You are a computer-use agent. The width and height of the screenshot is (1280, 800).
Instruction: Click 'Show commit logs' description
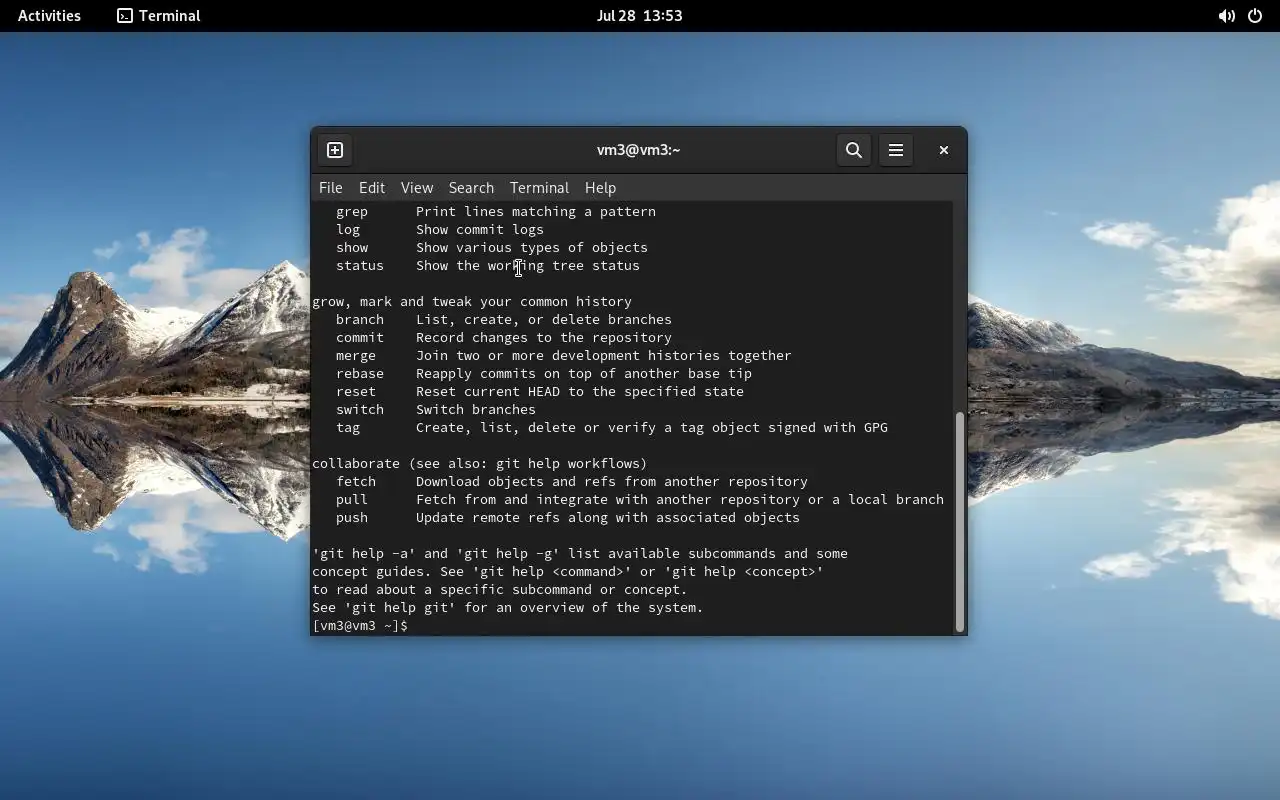click(x=480, y=230)
